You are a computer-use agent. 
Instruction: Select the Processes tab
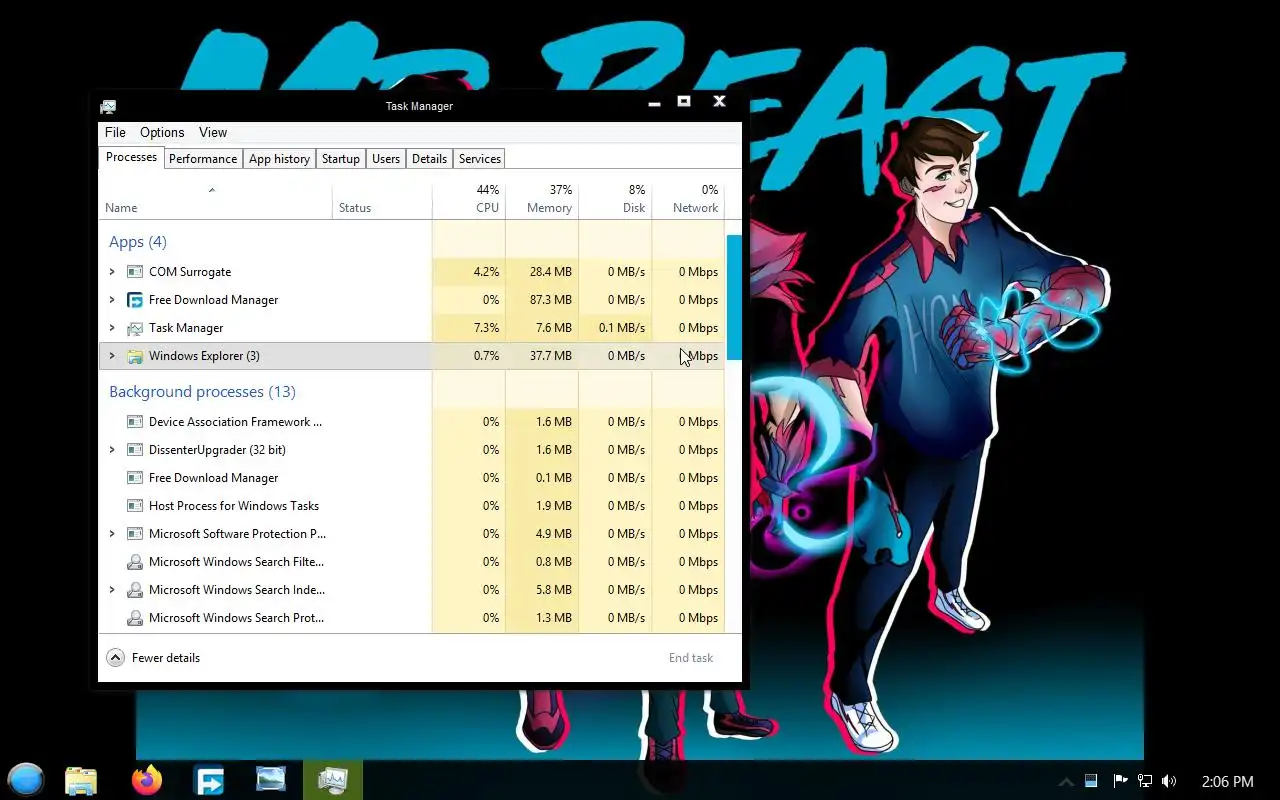[131, 158]
